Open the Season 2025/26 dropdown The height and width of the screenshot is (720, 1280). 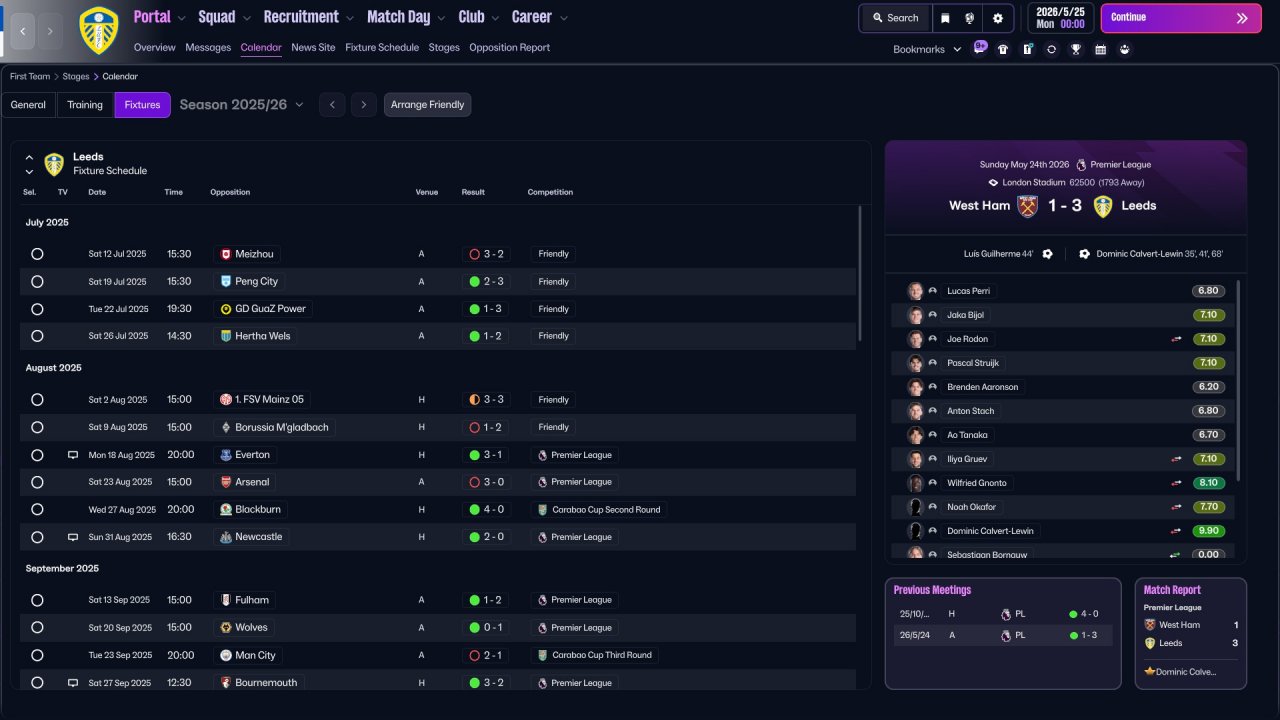(241, 105)
